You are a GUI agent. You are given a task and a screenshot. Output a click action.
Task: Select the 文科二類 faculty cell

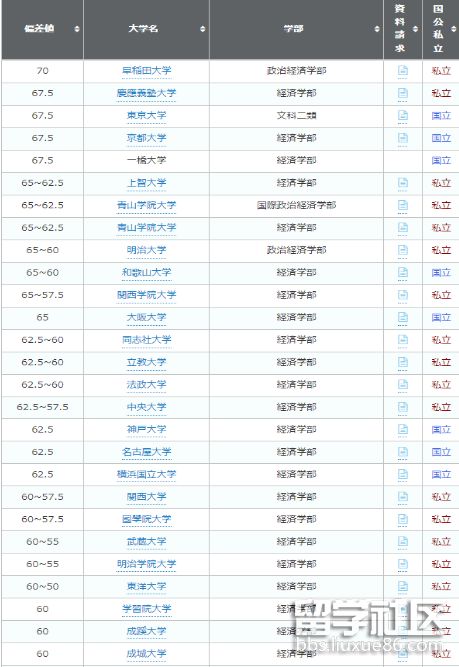click(x=296, y=116)
